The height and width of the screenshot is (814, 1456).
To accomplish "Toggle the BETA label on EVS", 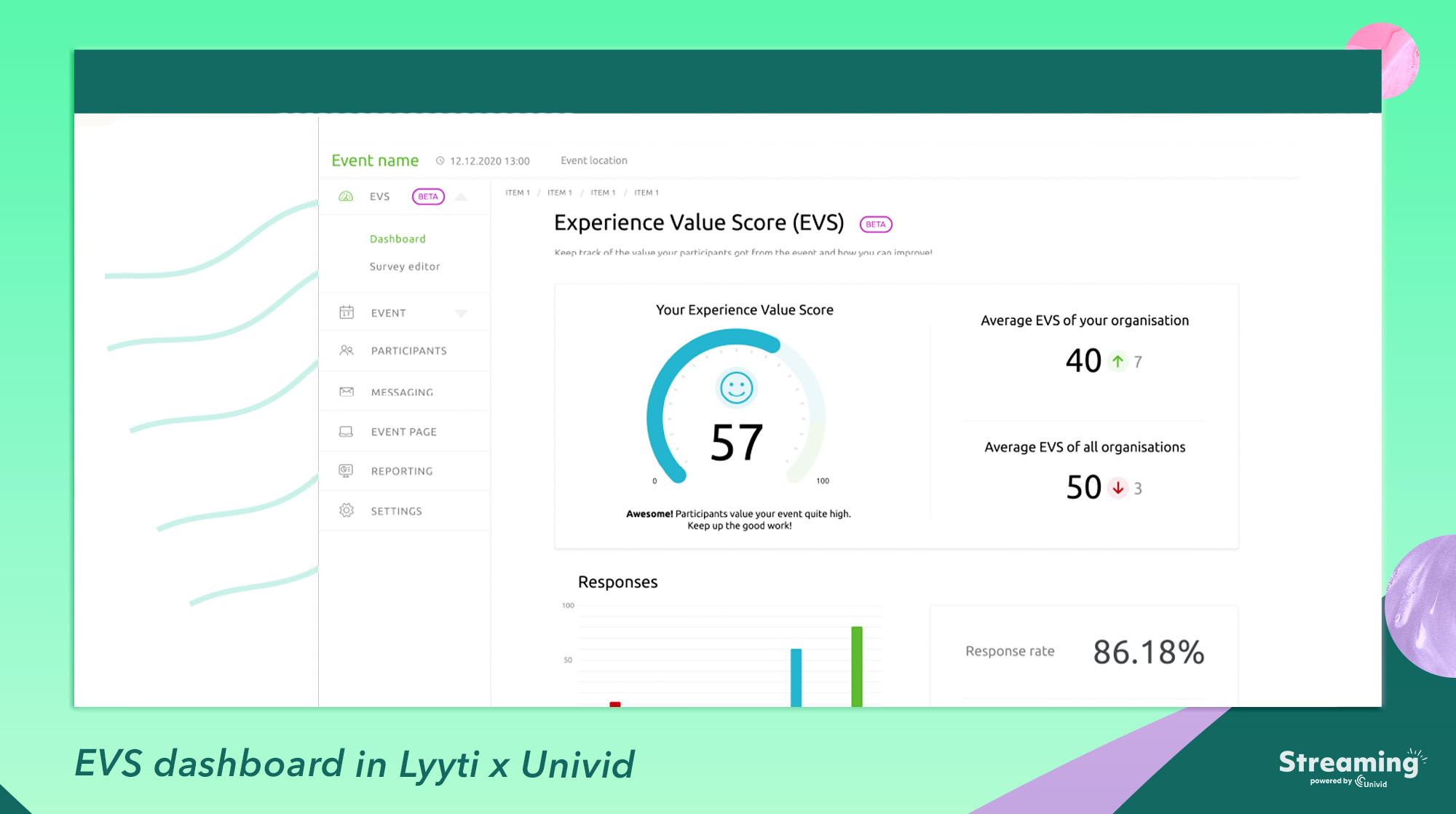I will (427, 196).
